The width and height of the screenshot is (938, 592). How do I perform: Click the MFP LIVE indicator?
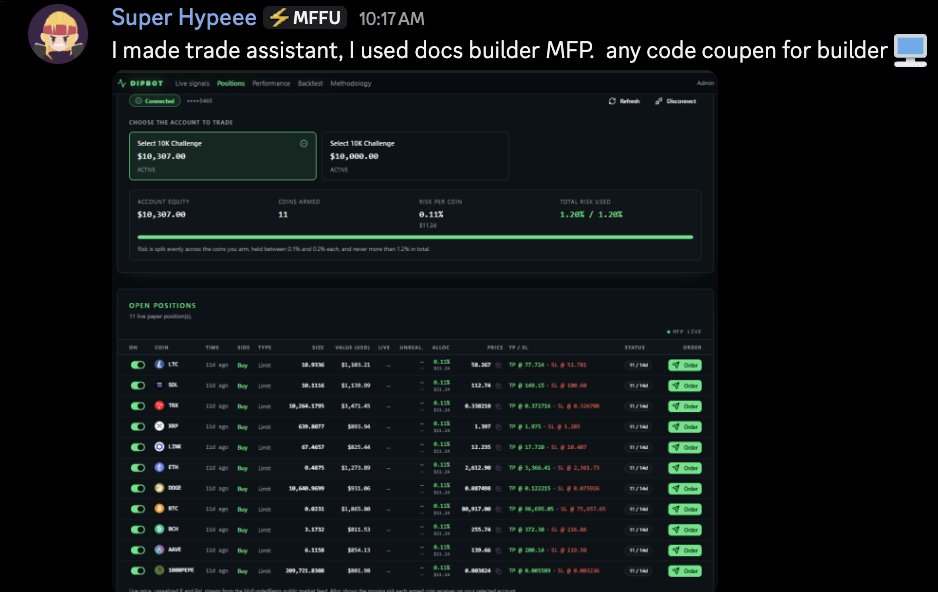pyautogui.click(x=684, y=332)
